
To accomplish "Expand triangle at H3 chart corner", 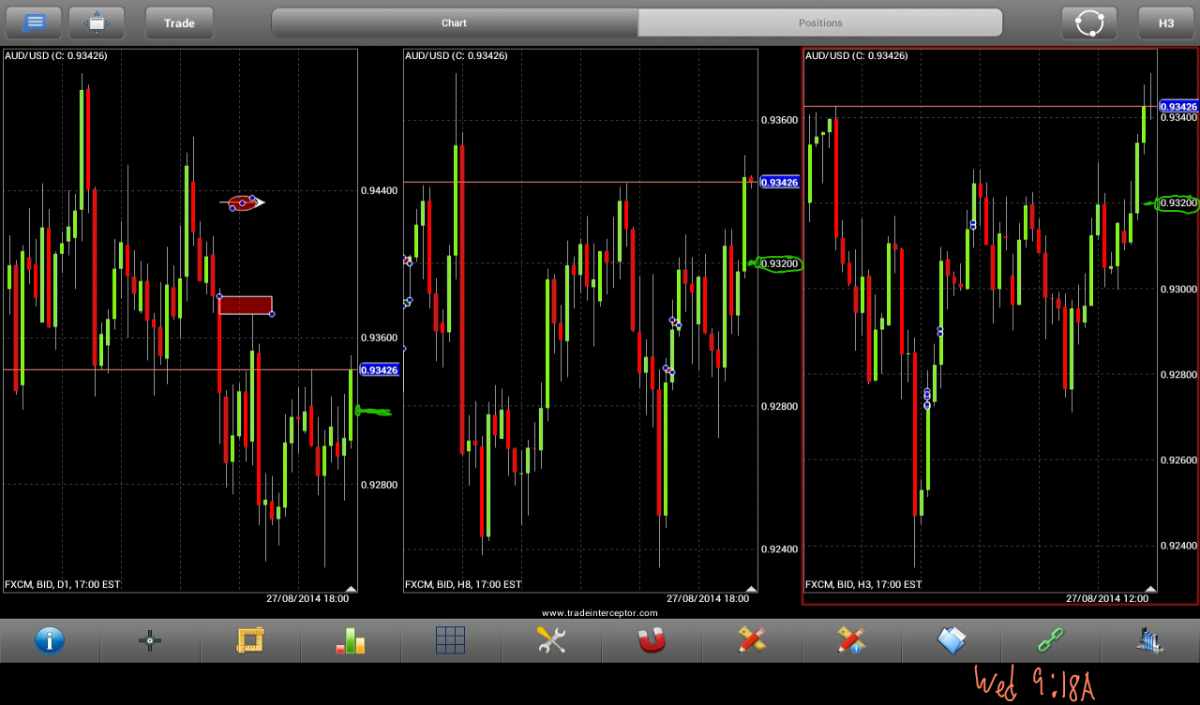I will coord(1150,589).
